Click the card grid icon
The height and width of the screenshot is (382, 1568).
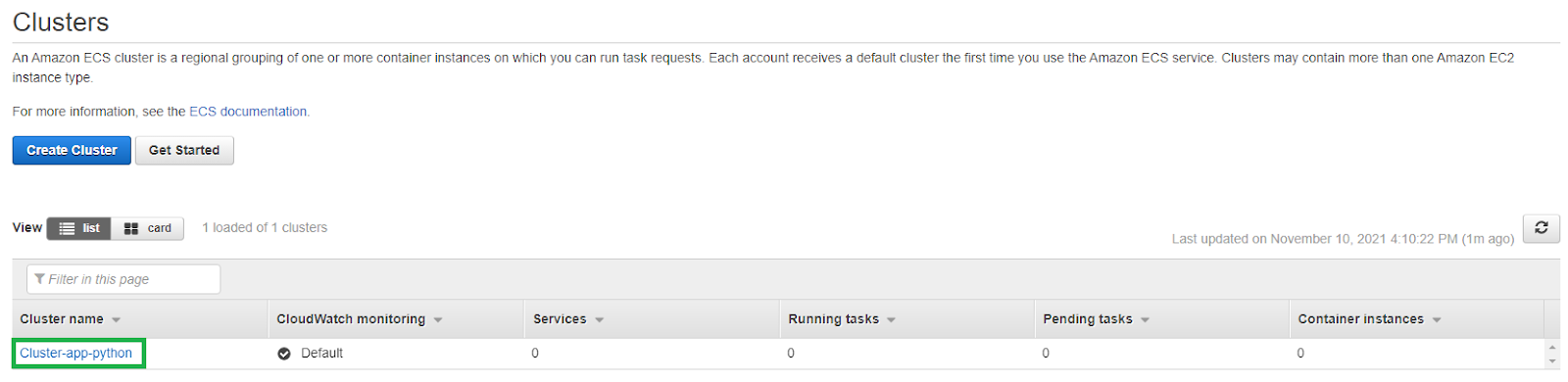(x=131, y=228)
